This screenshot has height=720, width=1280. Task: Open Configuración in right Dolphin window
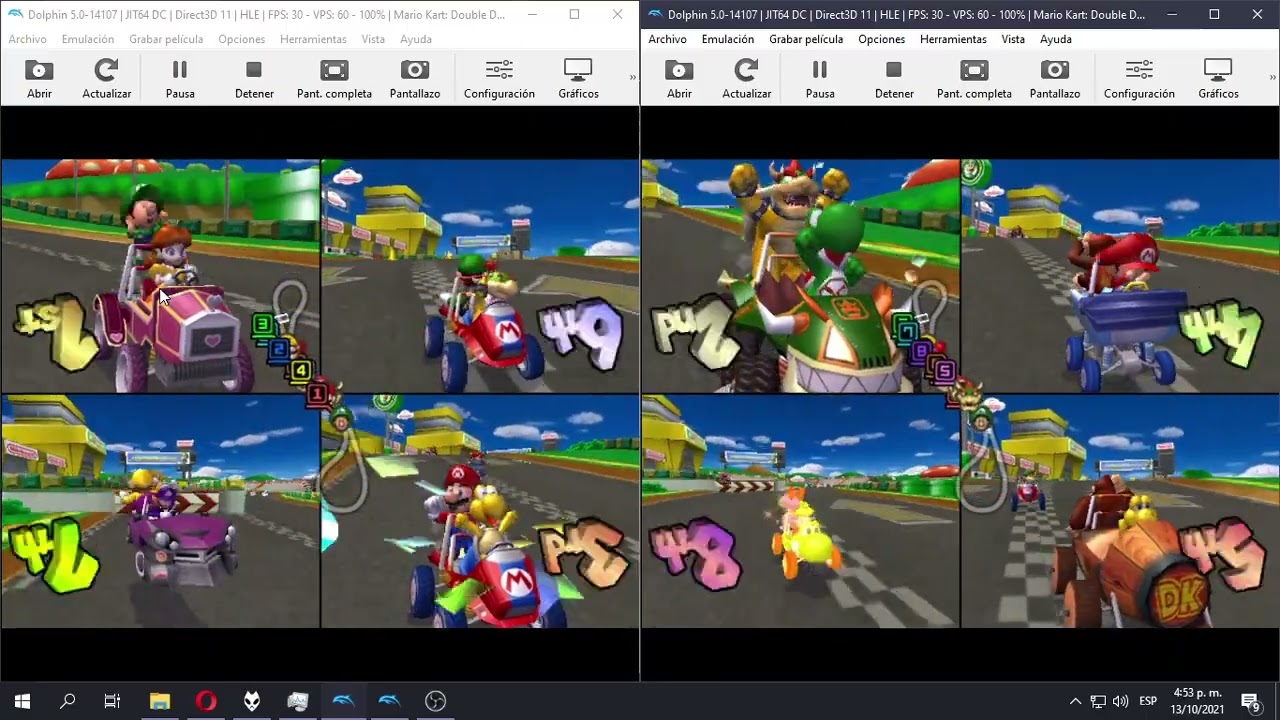tap(1139, 79)
